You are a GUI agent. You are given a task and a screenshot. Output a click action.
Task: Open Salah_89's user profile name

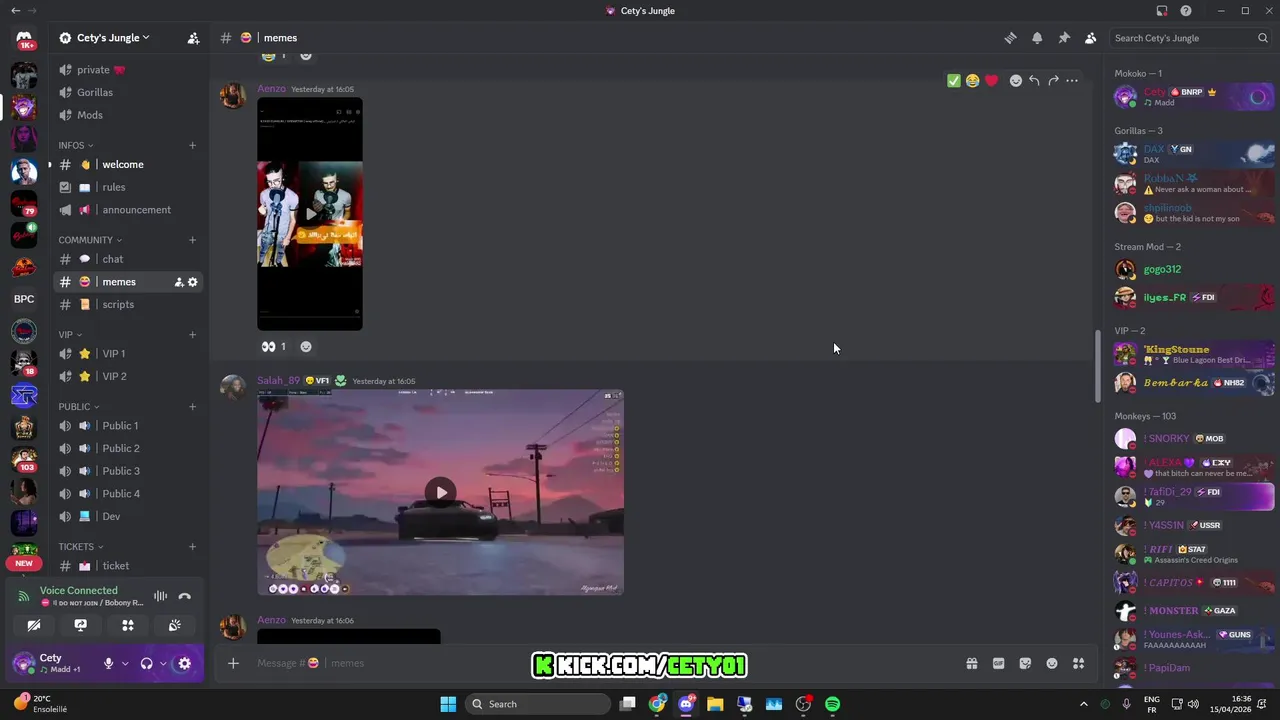click(x=278, y=381)
